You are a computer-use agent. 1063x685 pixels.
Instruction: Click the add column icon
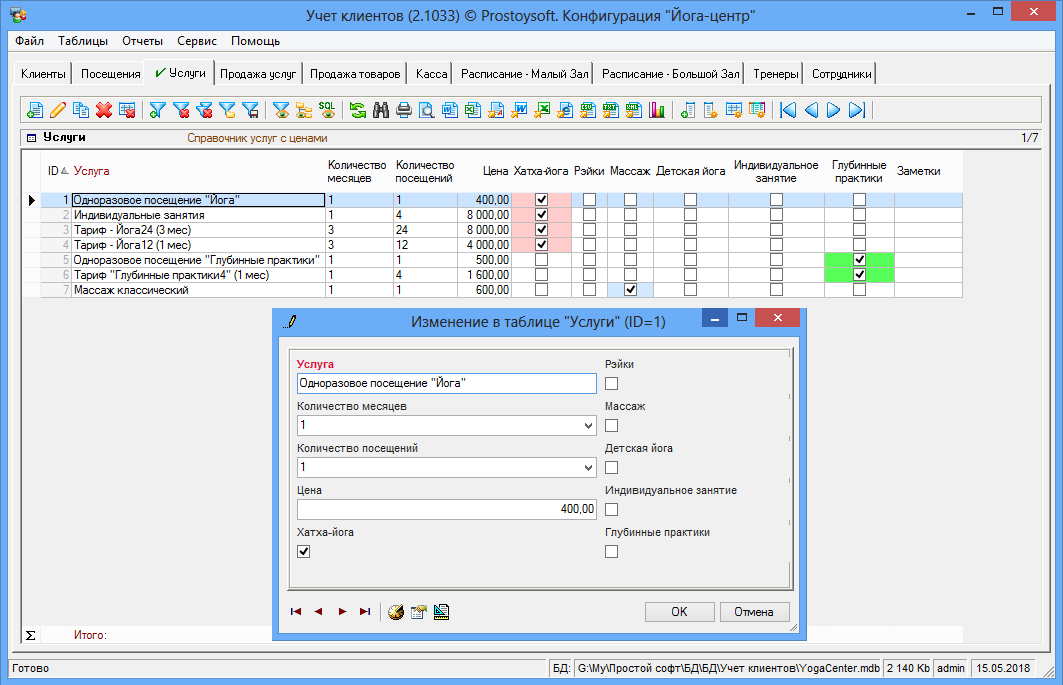[x=687, y=110]
